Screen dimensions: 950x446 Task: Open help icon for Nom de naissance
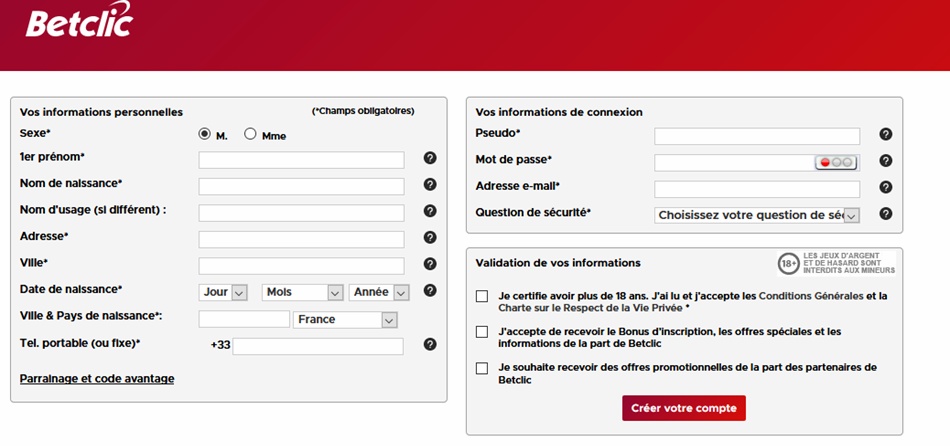pyautogui.click(x=430, y=184)
